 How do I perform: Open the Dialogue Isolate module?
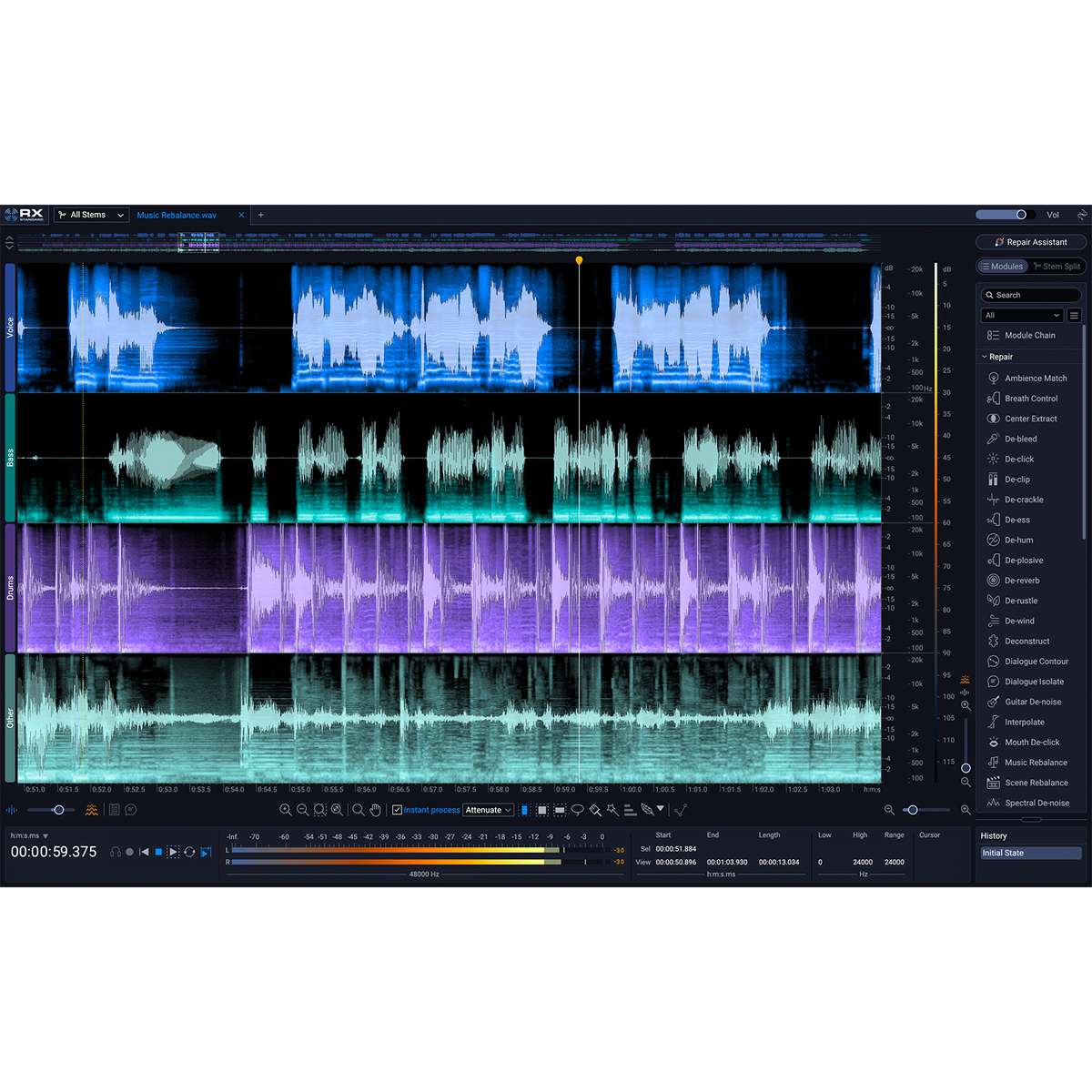point(1033,681)
